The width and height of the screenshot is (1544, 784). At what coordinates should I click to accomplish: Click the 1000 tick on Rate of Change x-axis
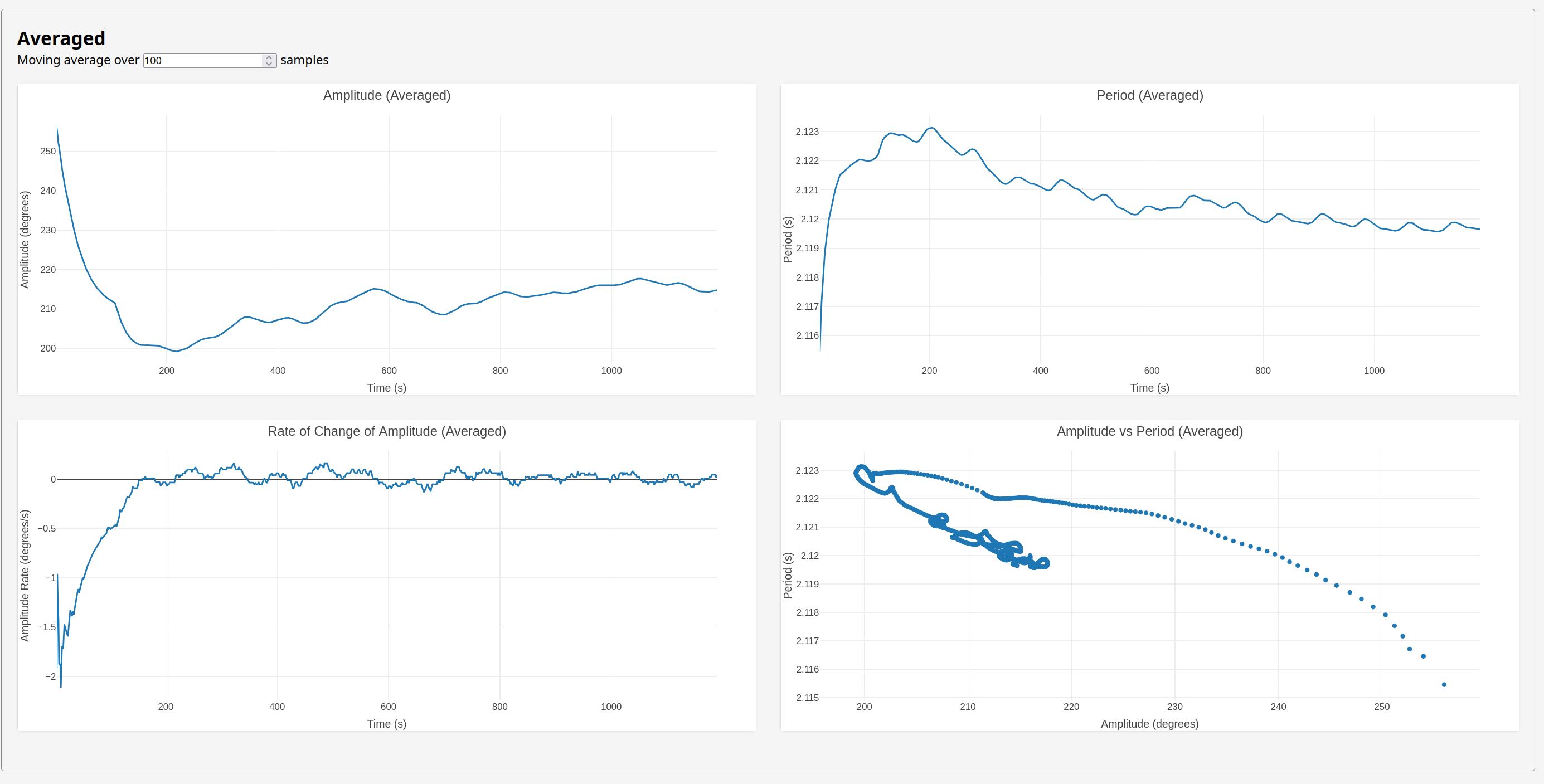(x=611, y=707)
